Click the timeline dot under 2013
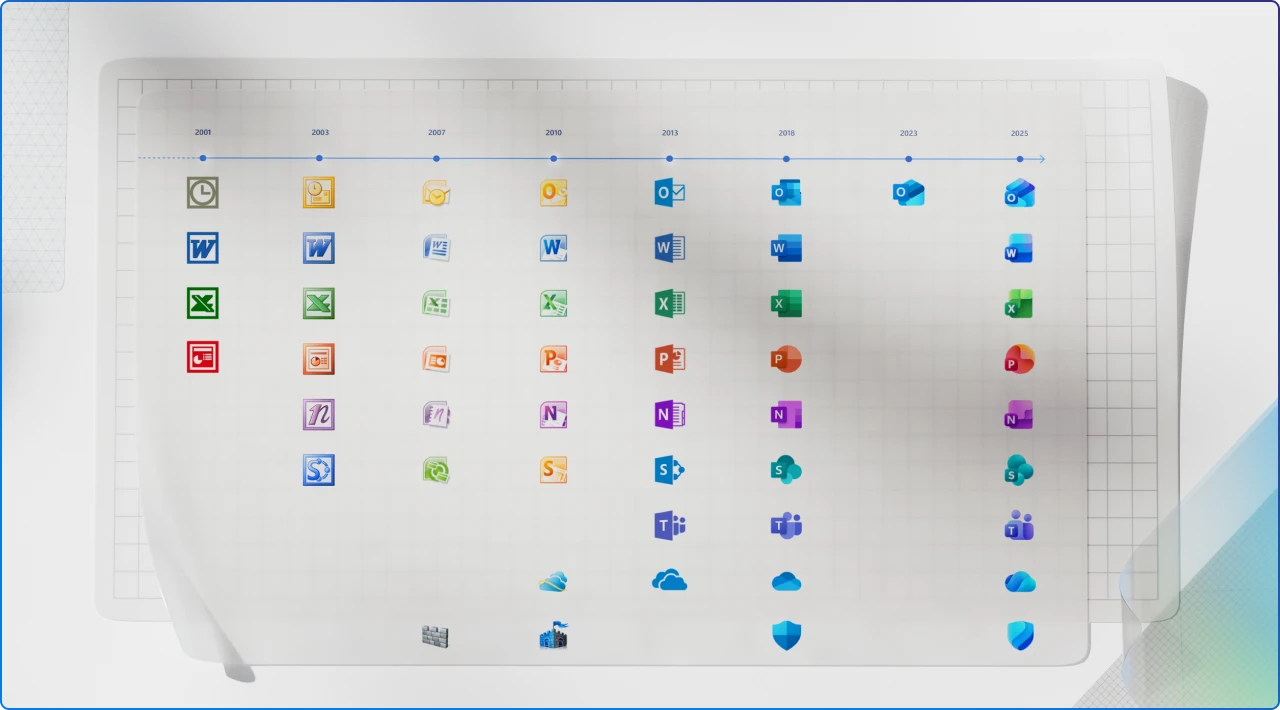Screen dimensions: 1280x710 [x=670, y=158]
